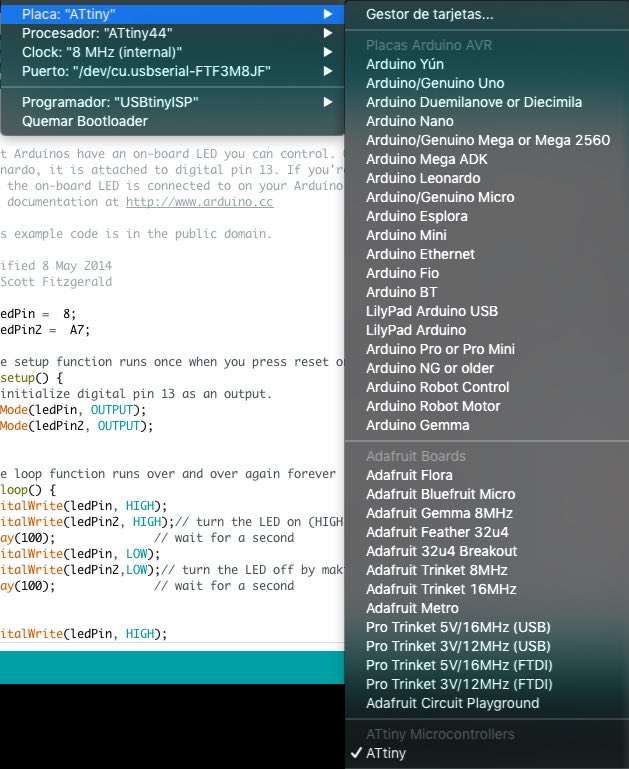The height and width of the screenshot is (769, 629).
Task: Select Adafruit 32u4 Breakout board
Action: click(441, 551)
